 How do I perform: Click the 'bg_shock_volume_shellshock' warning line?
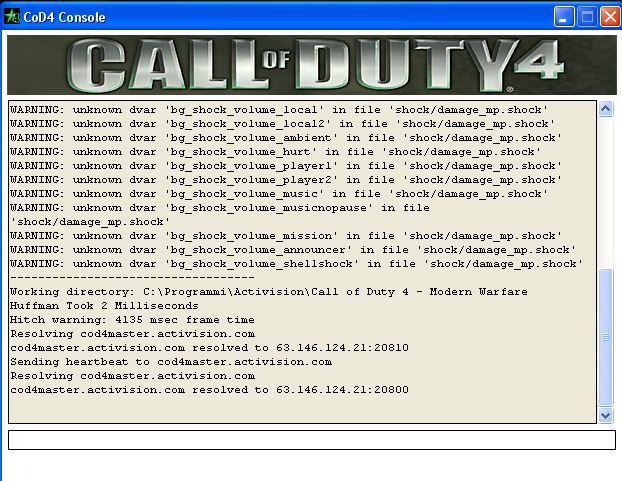tap(296, 264)
